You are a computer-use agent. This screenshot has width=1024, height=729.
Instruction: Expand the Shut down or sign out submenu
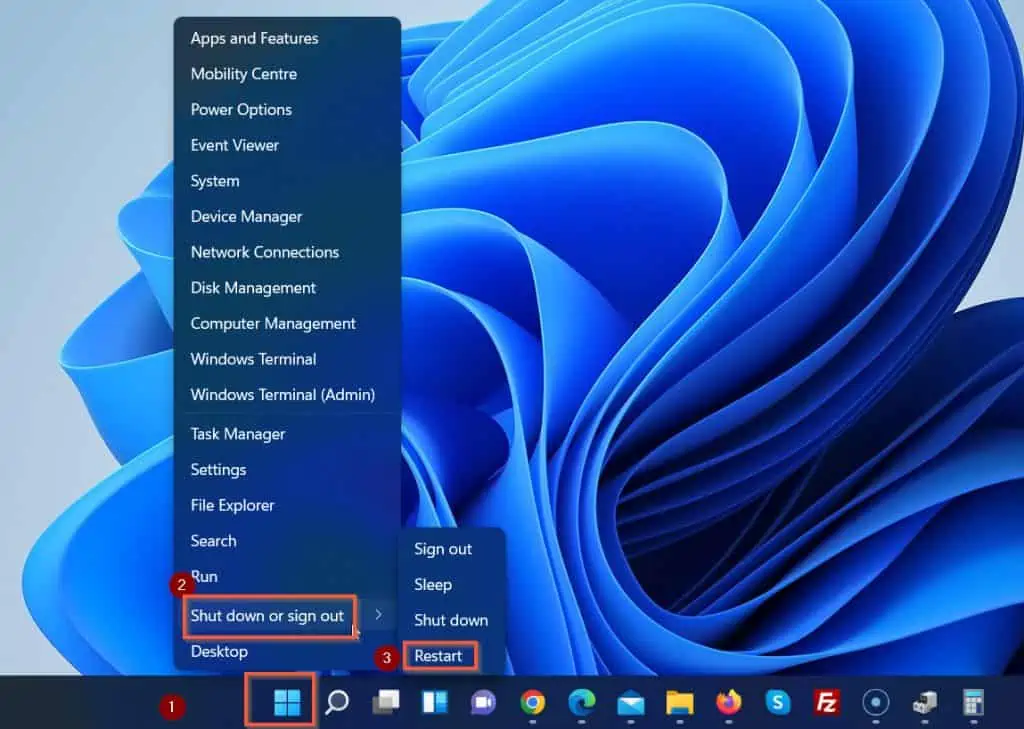pyautogui.click(x=268, y=616)
